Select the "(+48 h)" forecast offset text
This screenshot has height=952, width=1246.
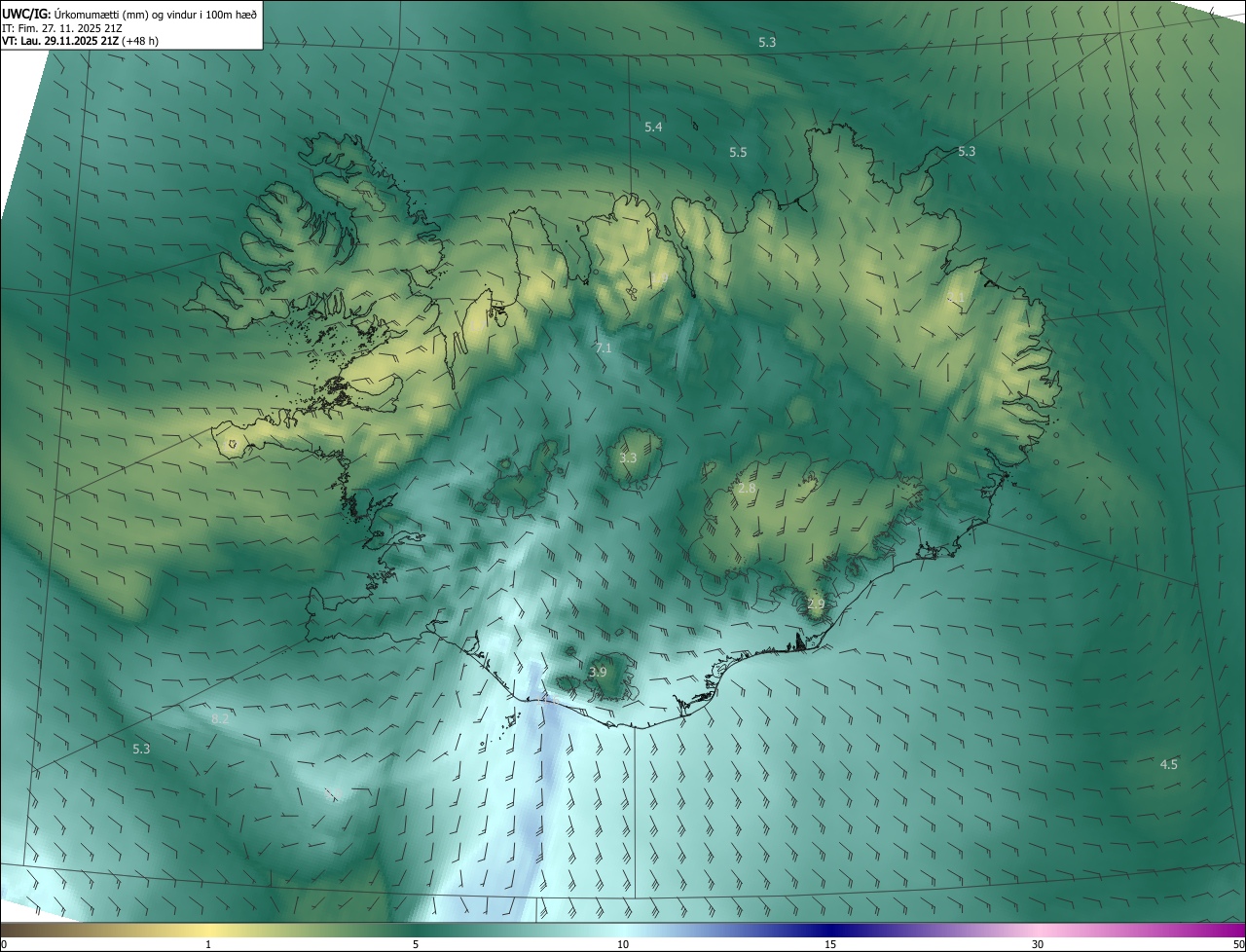click(x=141, y=41)
